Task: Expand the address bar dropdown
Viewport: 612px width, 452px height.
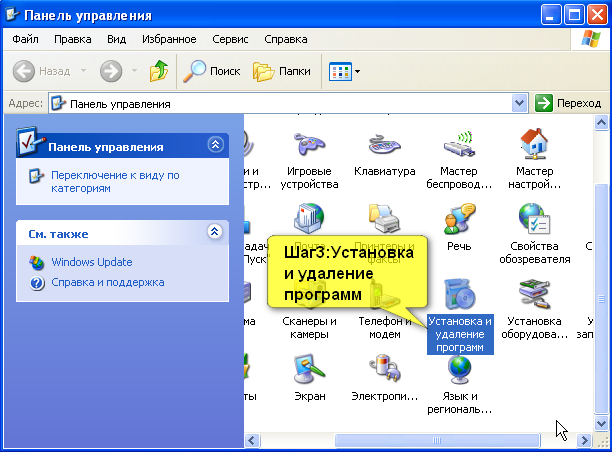Action: point(519,103)
